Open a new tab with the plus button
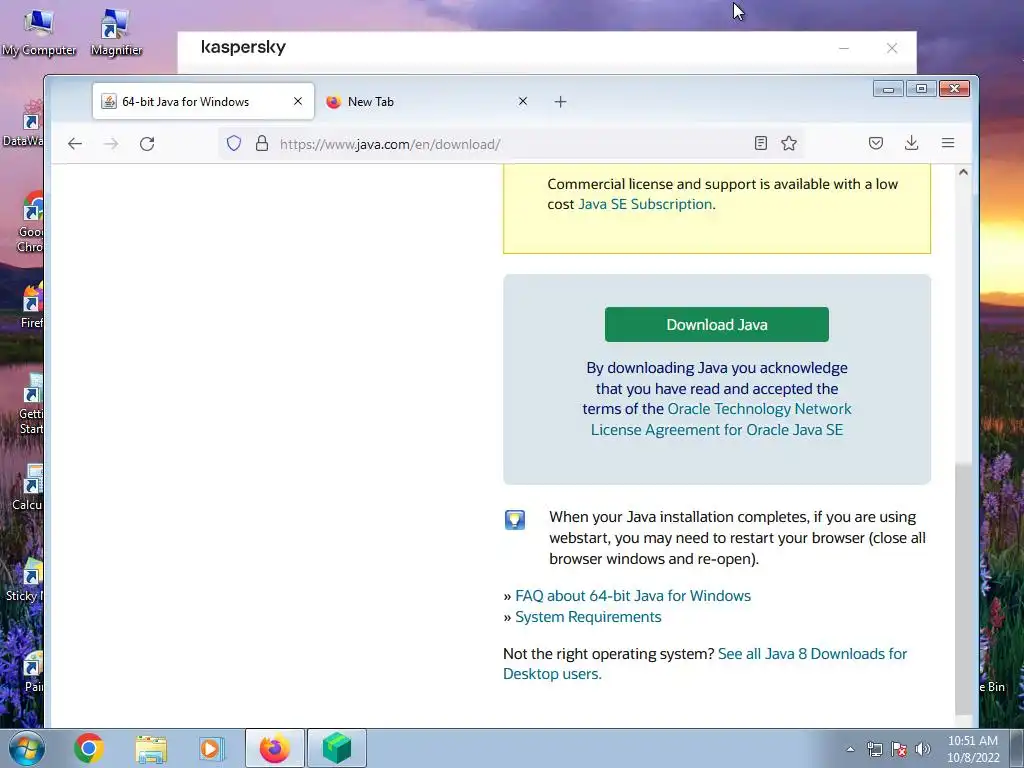 pos(560,102)
